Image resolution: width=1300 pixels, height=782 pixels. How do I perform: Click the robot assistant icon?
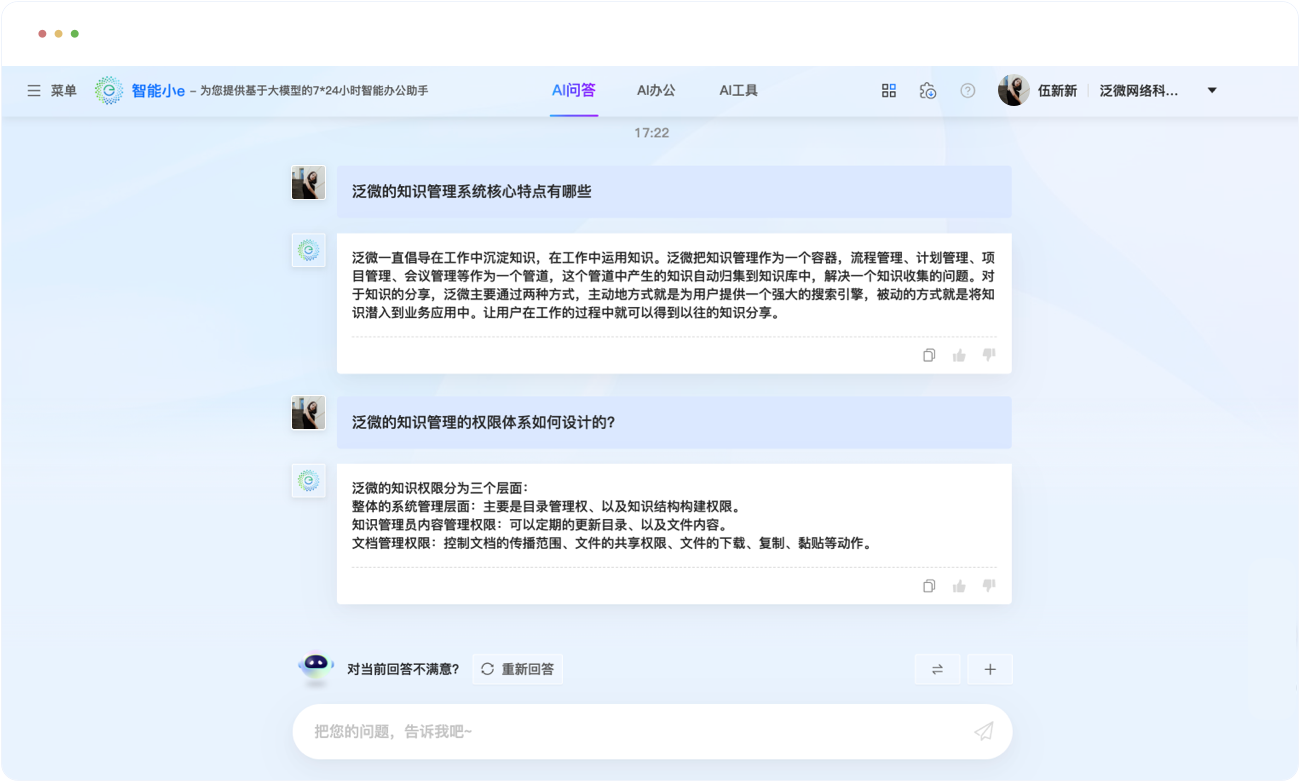317,668
